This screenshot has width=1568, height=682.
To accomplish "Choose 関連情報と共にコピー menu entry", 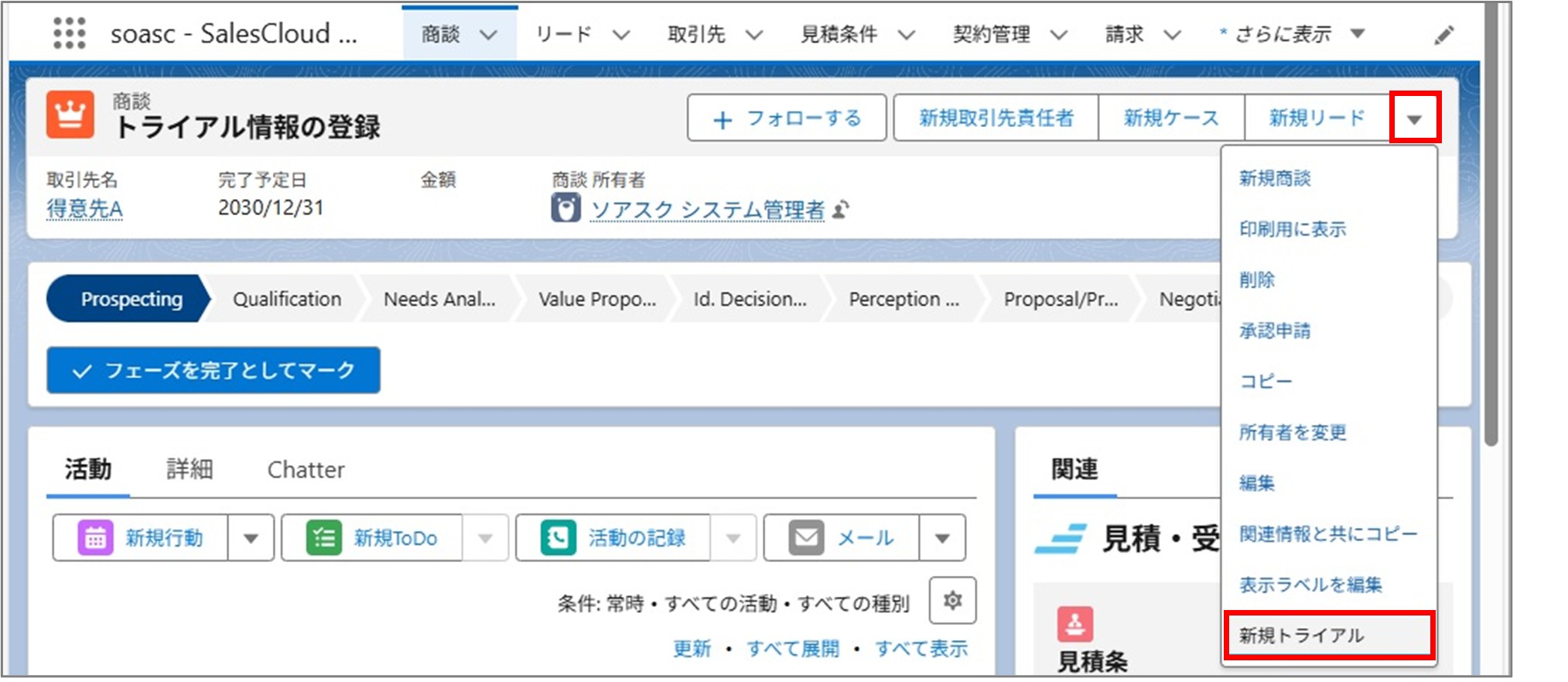I will click(x=1329, y=533).
